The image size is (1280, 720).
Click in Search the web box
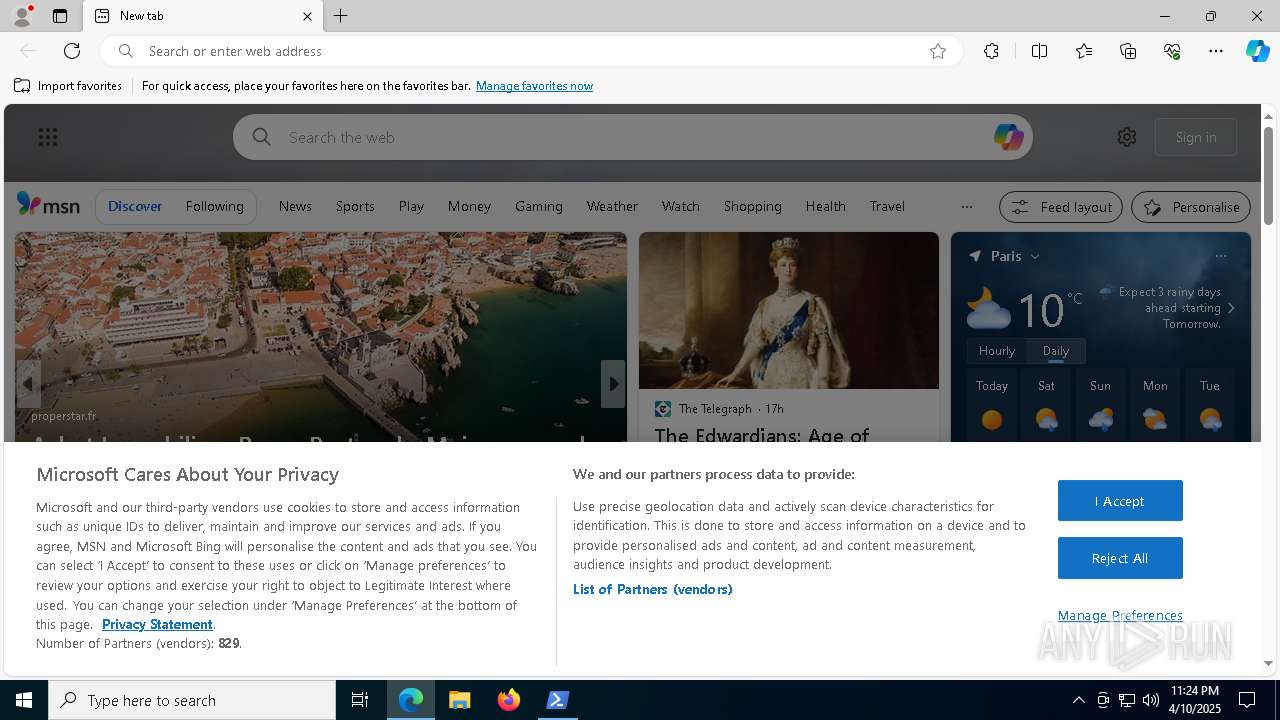pyautogui.click(x=632, y=137)
